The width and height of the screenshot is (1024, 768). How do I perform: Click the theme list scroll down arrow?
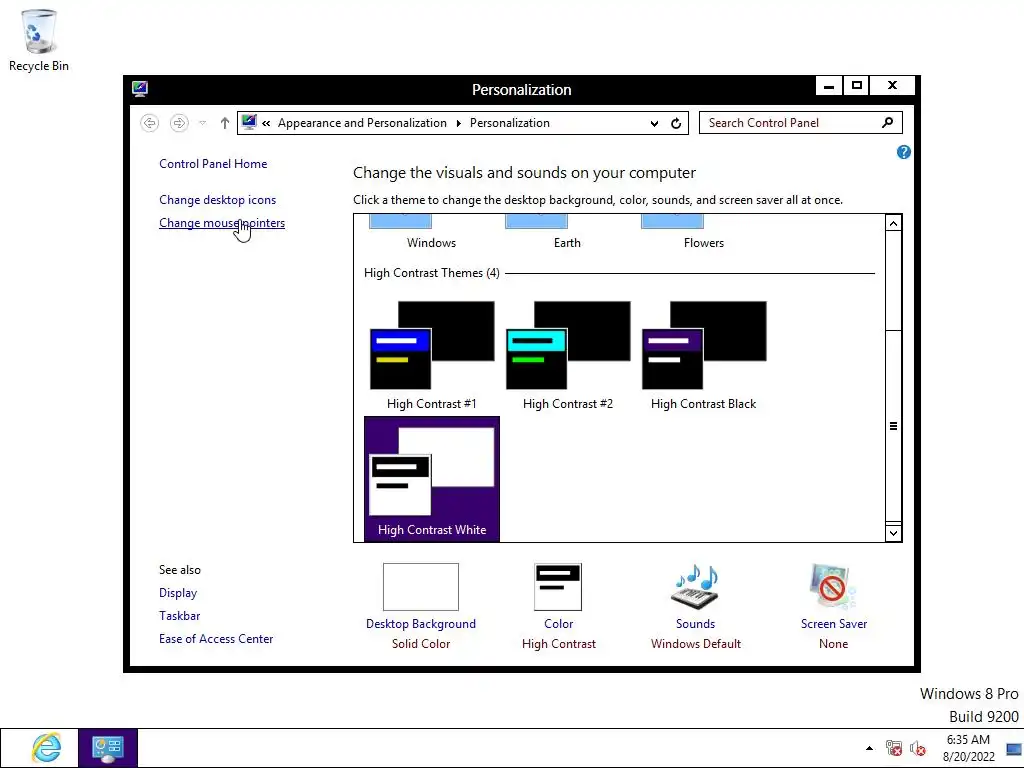(x=893, y=533)
